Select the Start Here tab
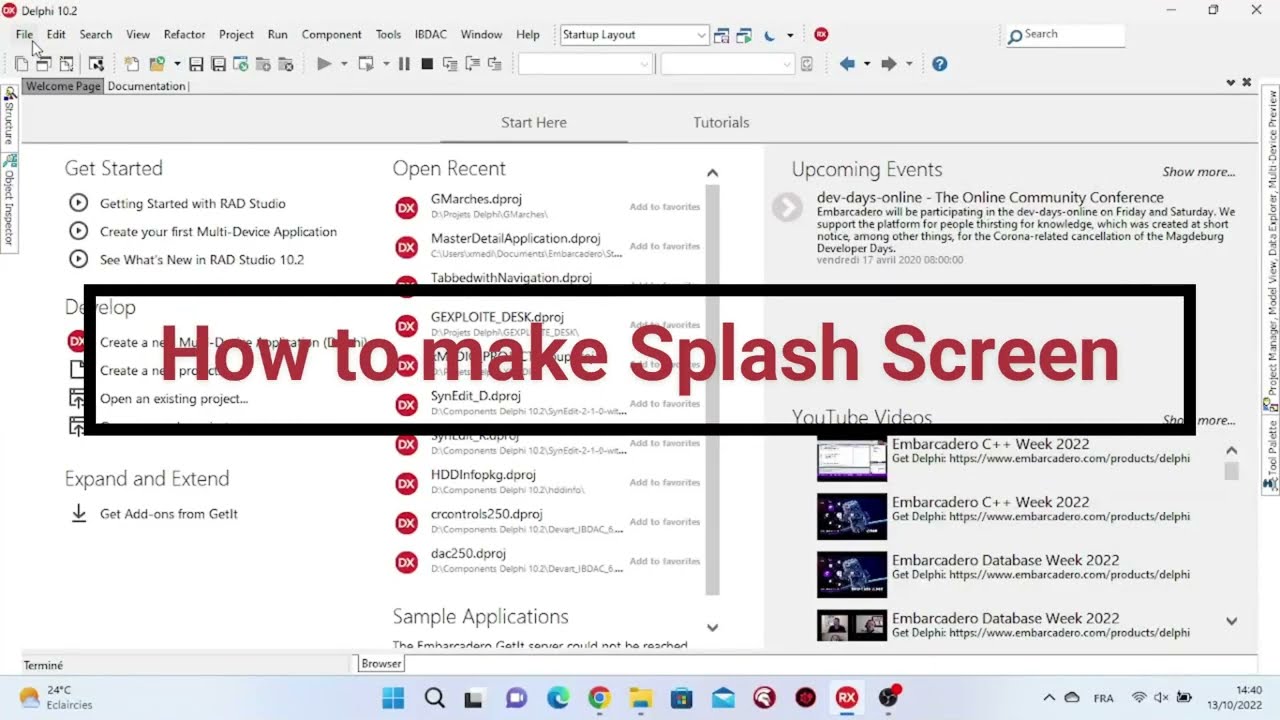The image size is (1280, 720). (x=534, y=122)
